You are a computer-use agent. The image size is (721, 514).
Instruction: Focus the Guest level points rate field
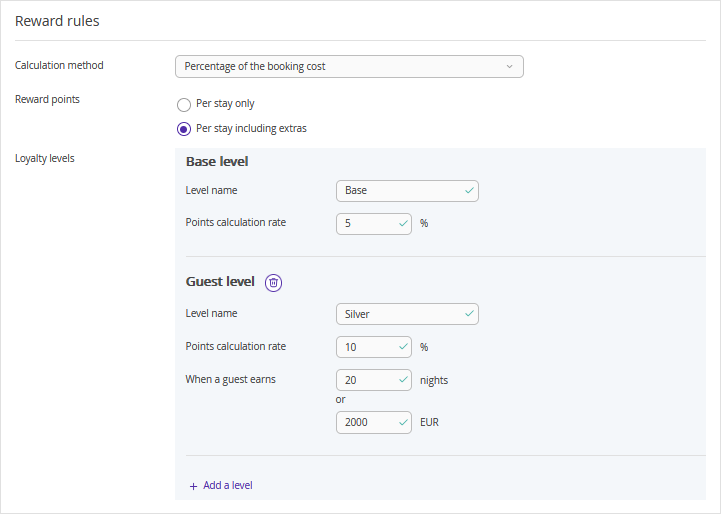point(373,347)
